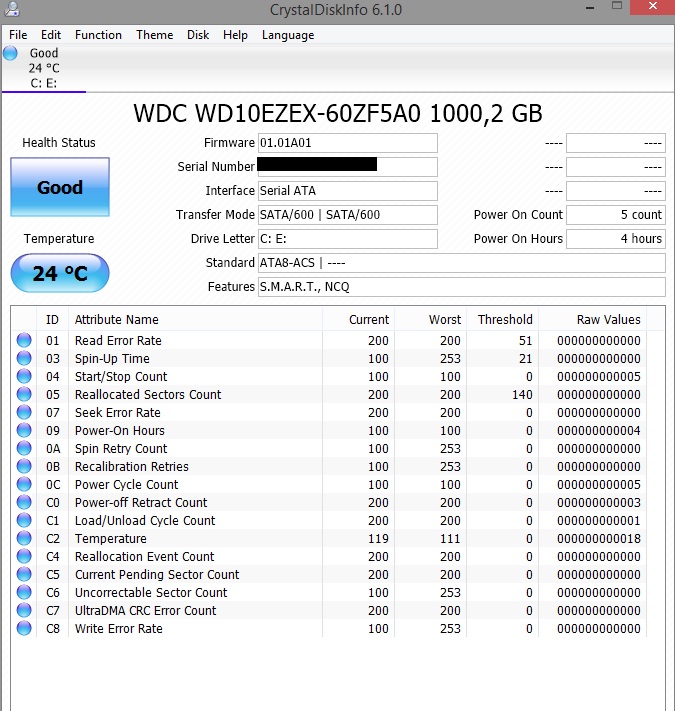Click status orb for Load/Unload Cycle Count row

(24, 520)
